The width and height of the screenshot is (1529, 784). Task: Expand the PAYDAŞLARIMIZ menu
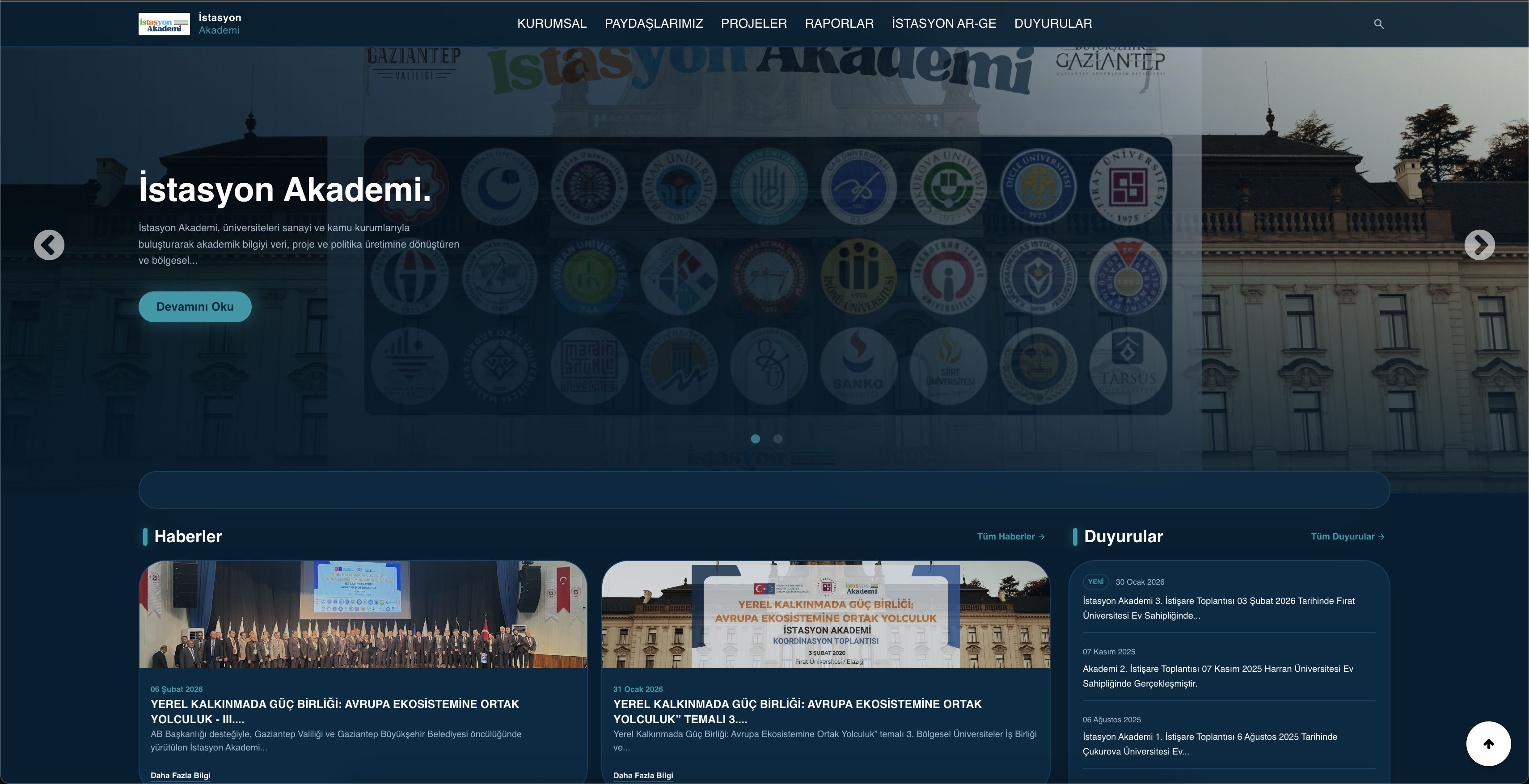point(654,24)
